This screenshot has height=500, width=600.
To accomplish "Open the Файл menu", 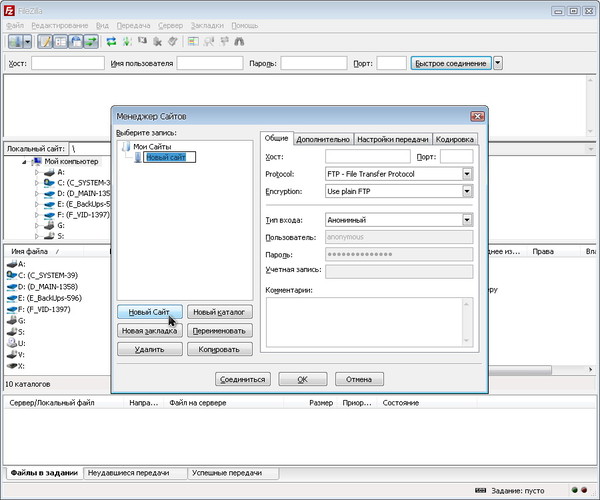I will [15, 26].
